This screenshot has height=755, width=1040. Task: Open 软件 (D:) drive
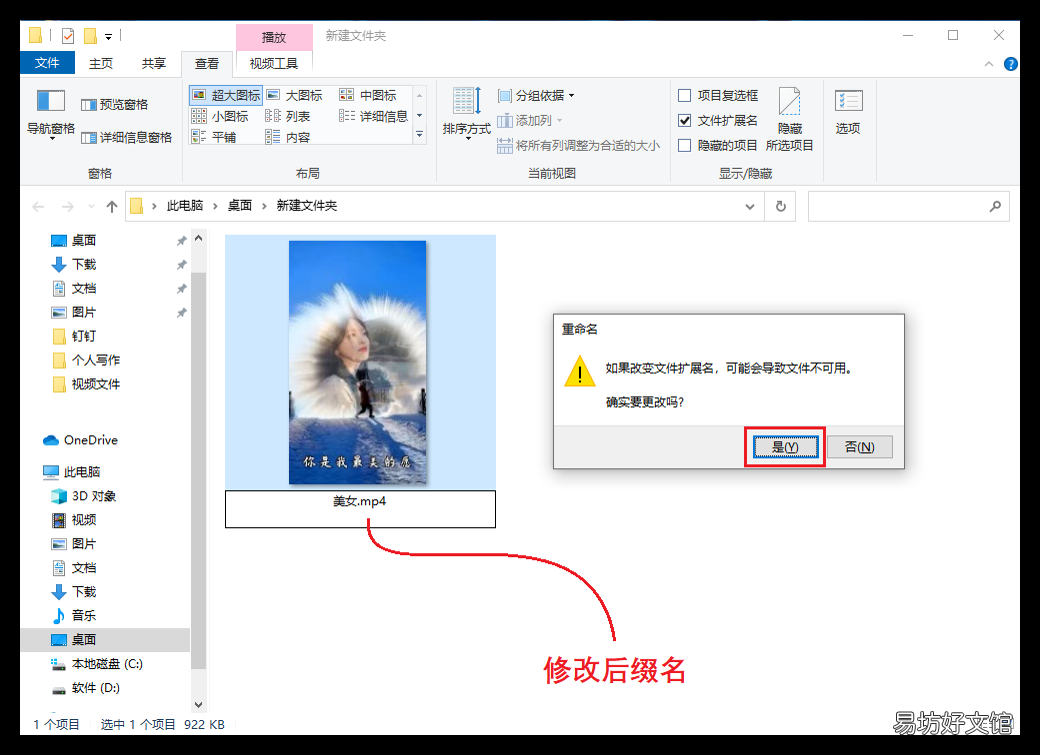click(96, 687)
